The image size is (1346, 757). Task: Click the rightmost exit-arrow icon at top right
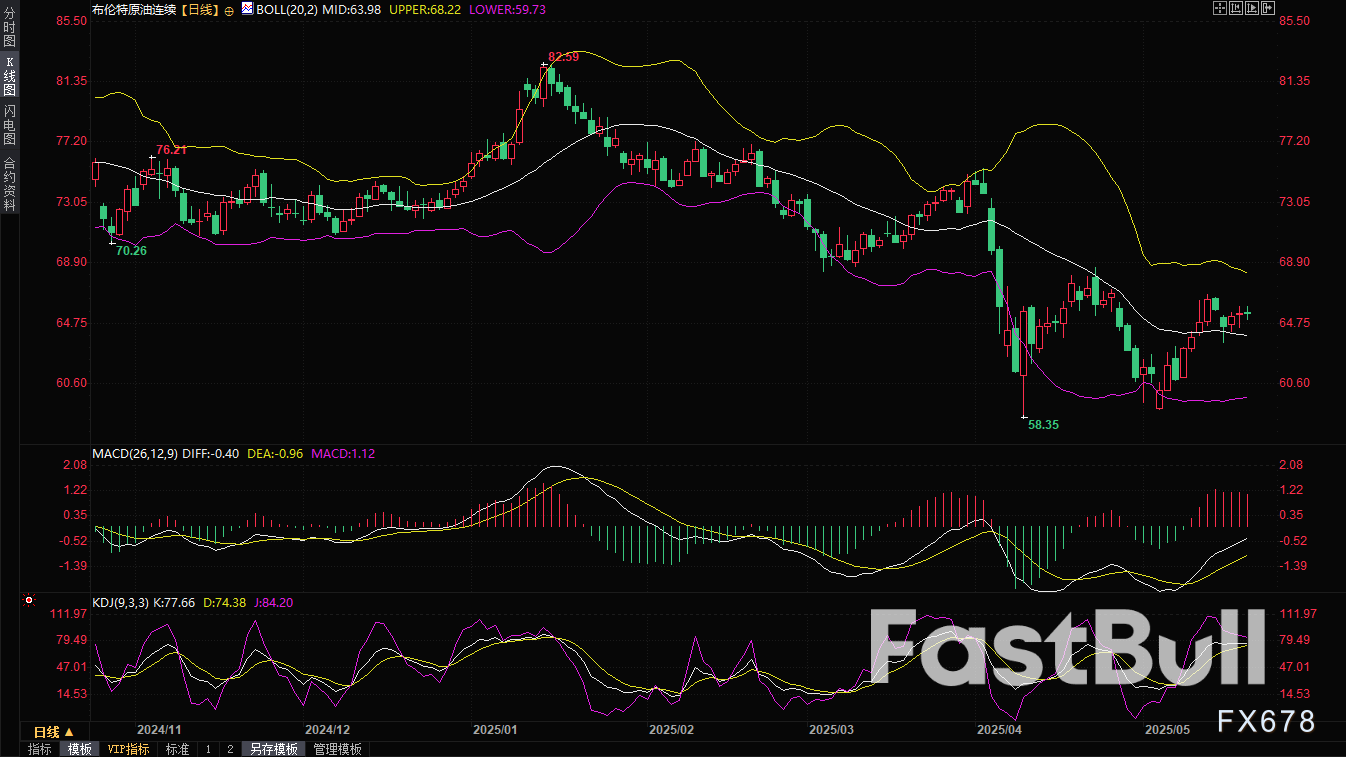(1267, 8)
